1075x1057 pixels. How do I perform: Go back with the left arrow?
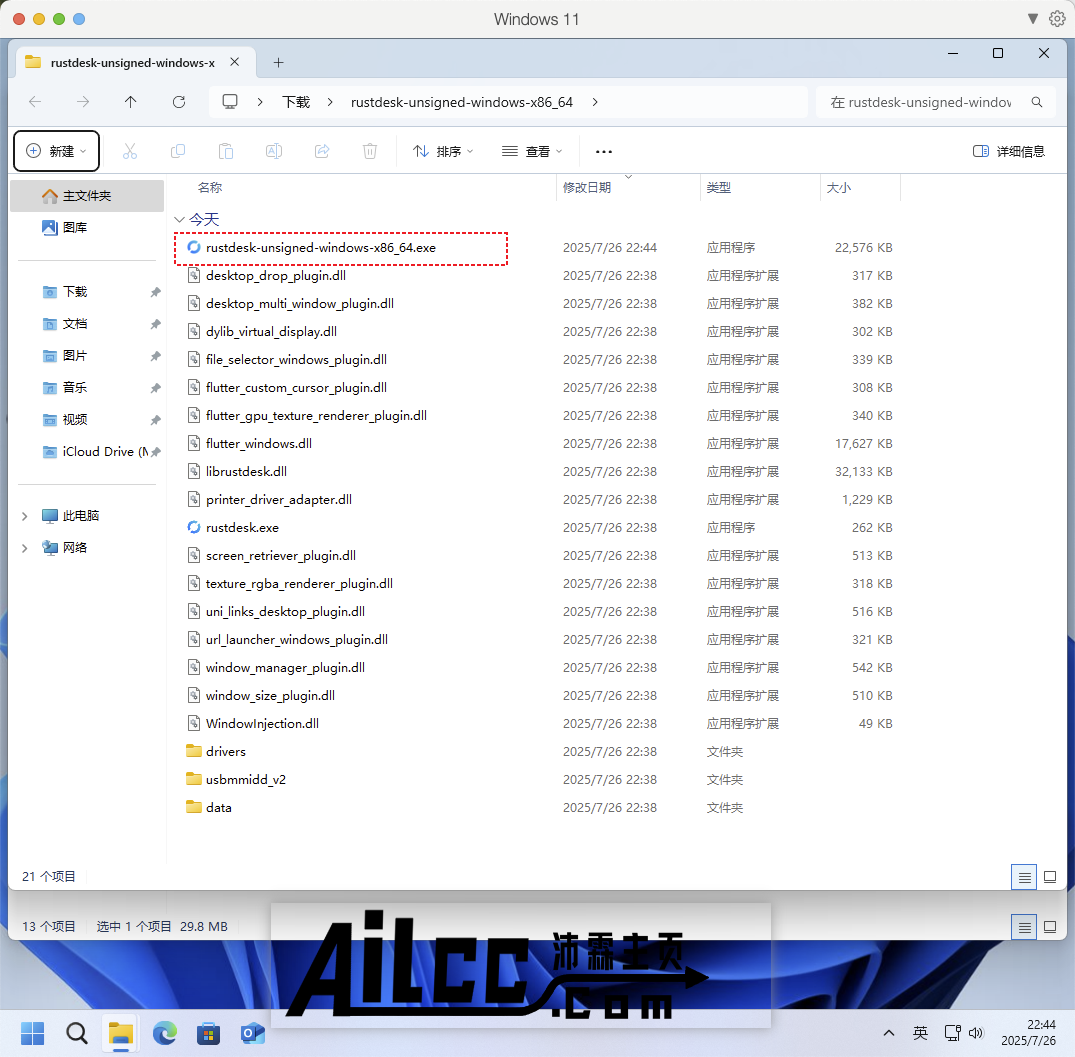point(35,102)
